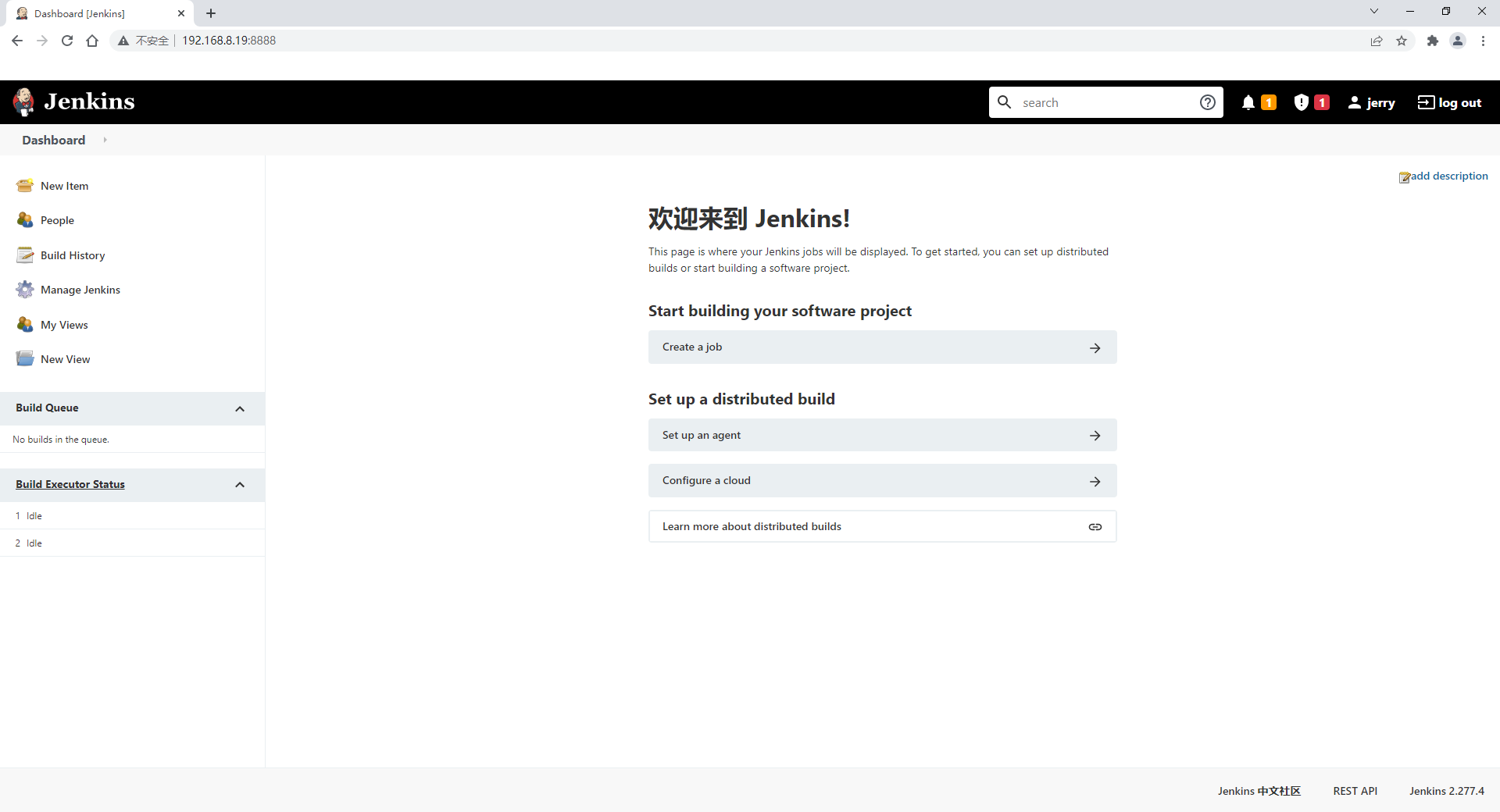The image size is (1500, 812).
Task: Select executor 2 Idle row
Action: (x=132, y=543)
